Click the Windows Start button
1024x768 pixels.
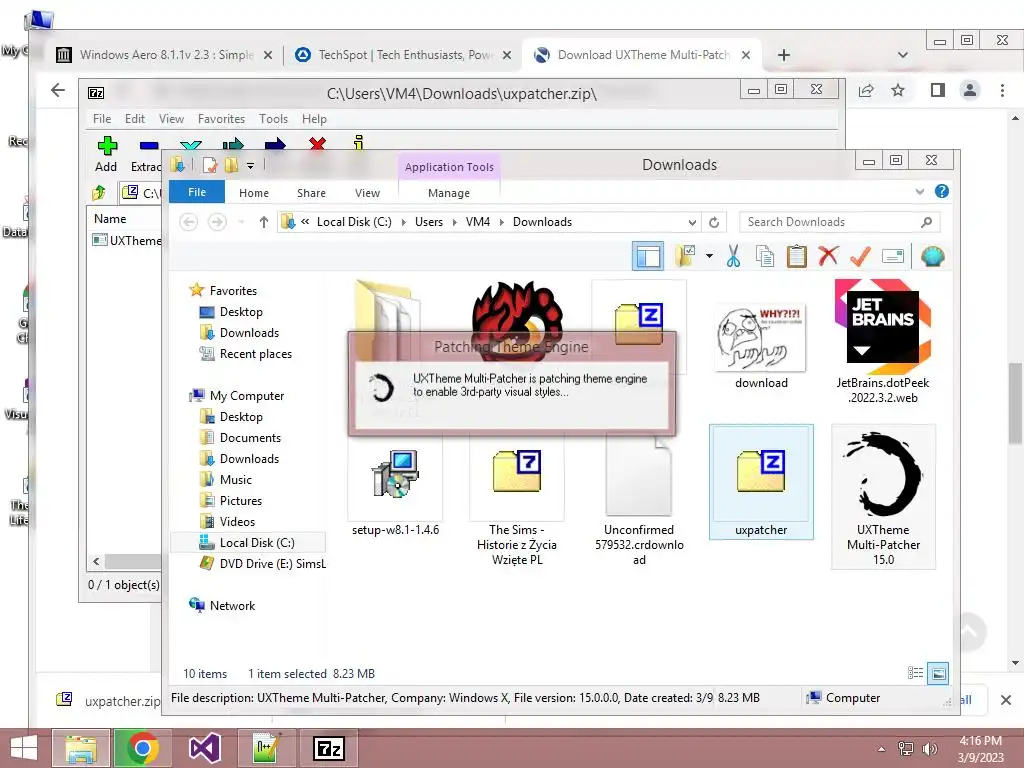pos(24,748)
